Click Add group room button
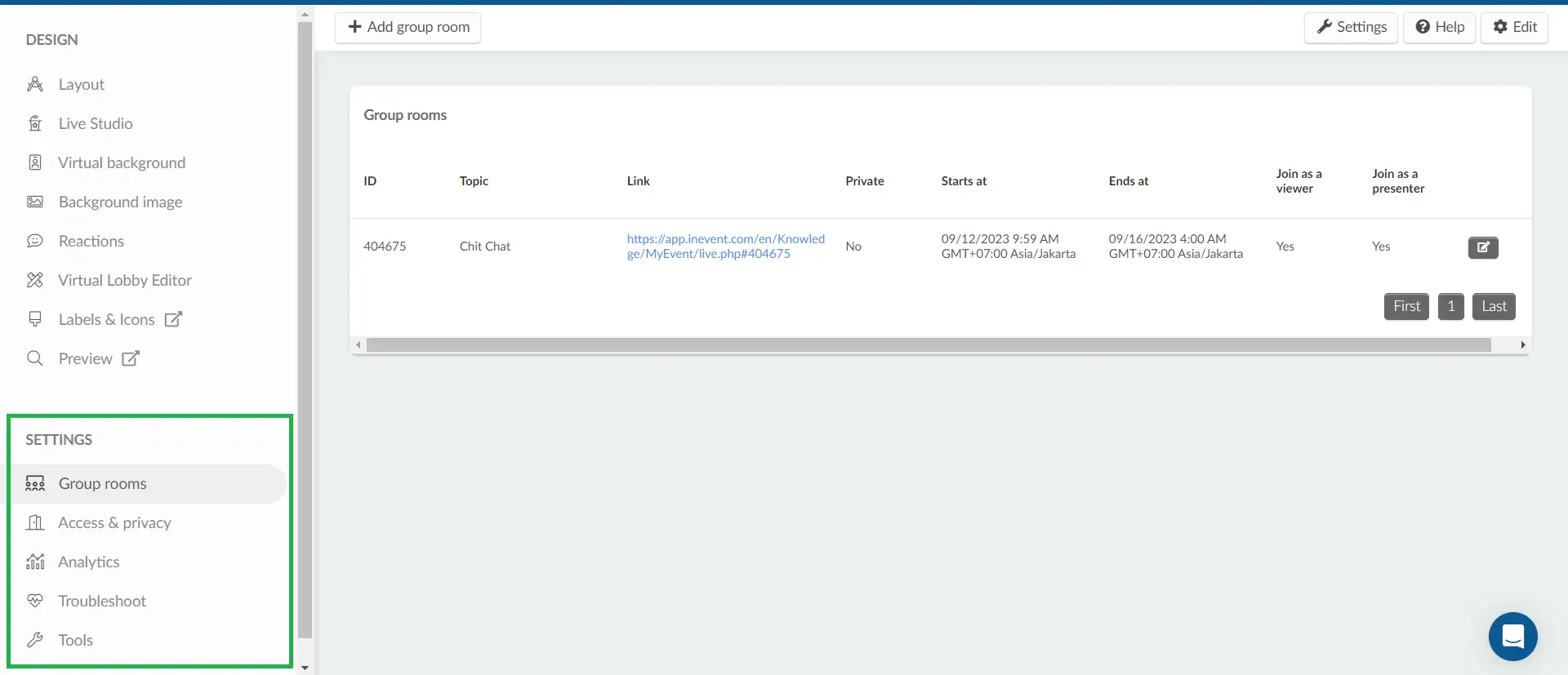 tap(408, 27)
